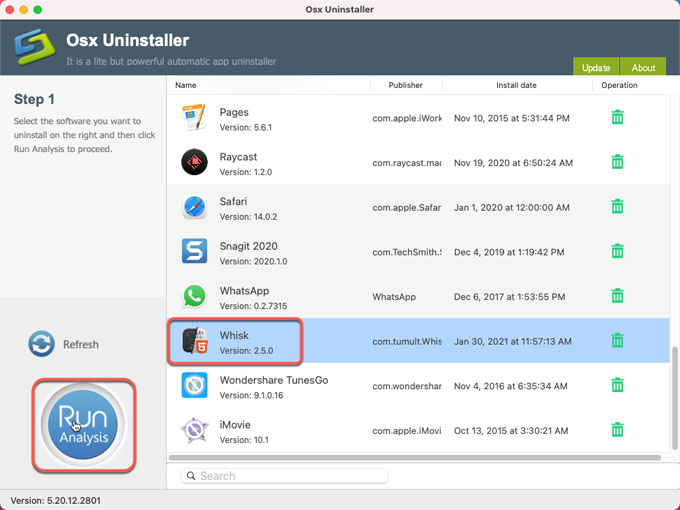Click publisher com.raycast.mac cell

[x=407, y=163]
